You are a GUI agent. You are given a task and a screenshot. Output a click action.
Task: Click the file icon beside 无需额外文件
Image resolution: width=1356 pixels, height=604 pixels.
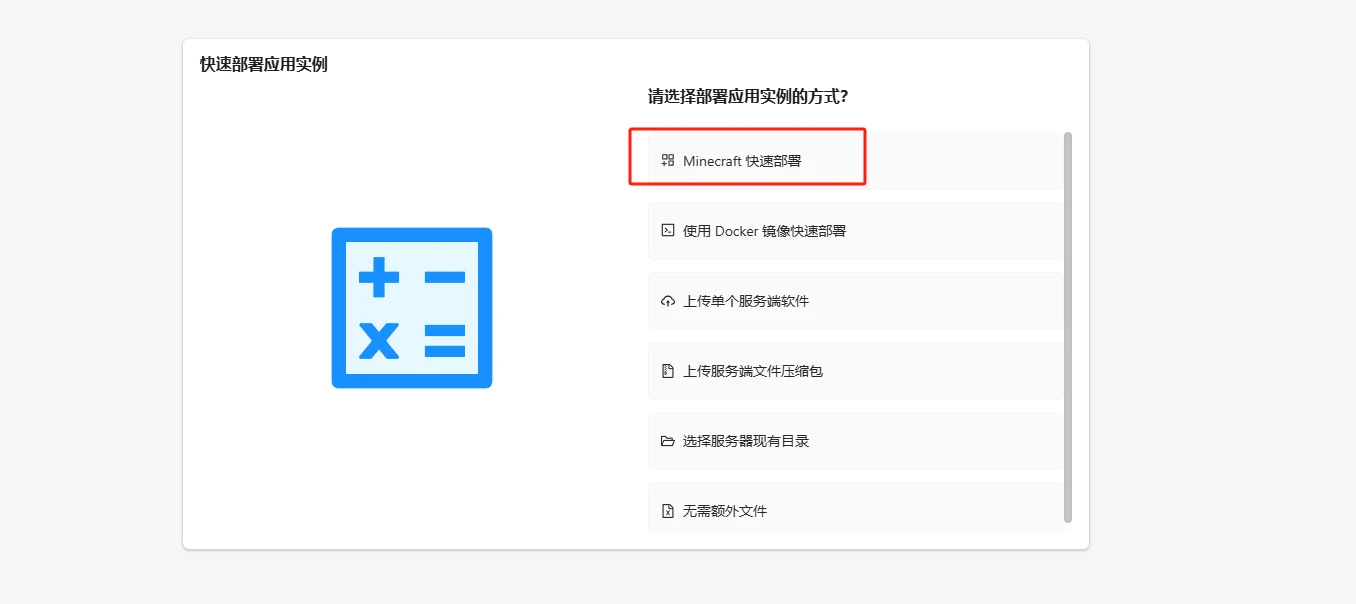(x=668, y=511)
